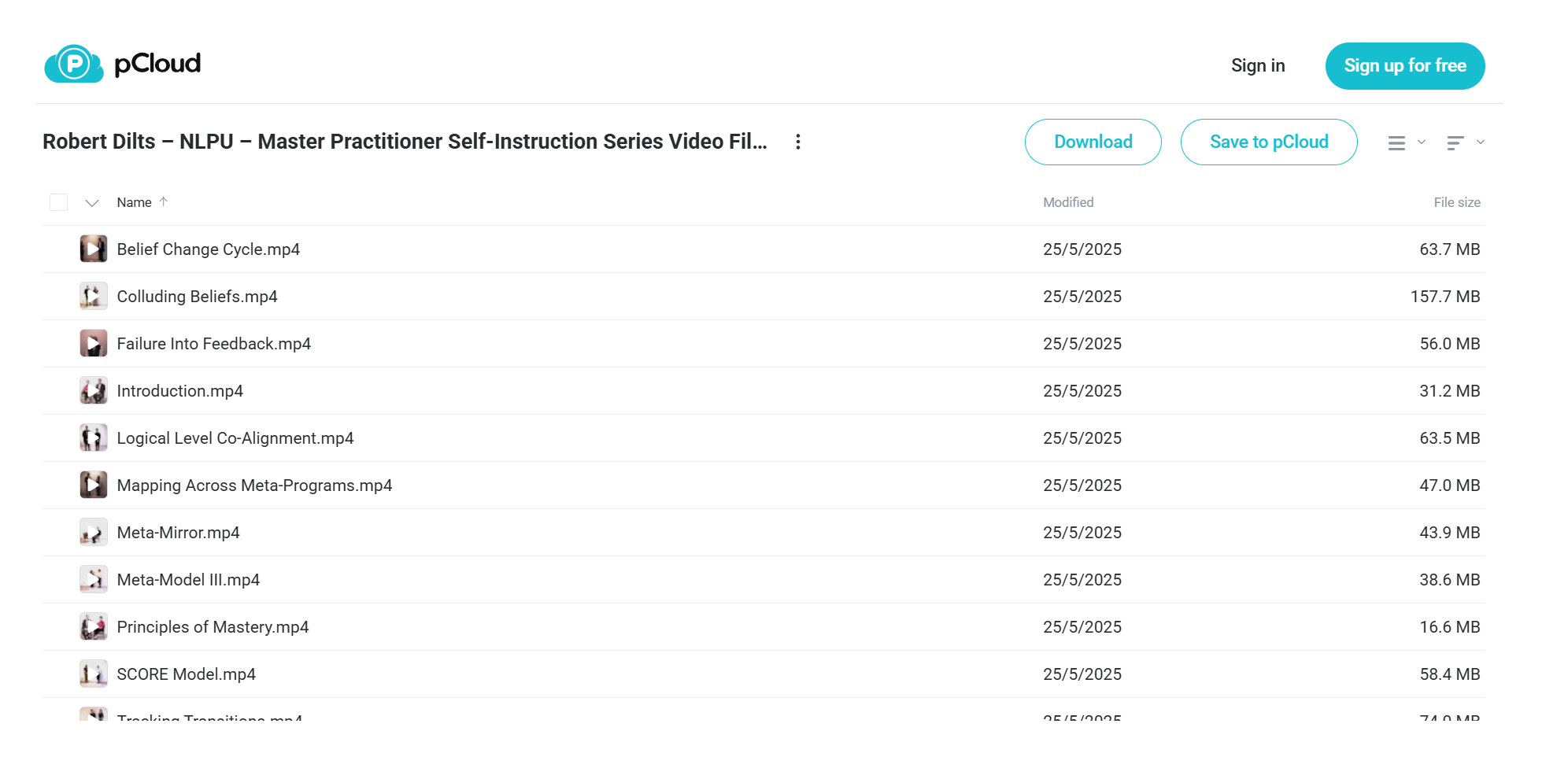Click the Mapping Across Meta-Programs play icon

(x=94, y=485)
